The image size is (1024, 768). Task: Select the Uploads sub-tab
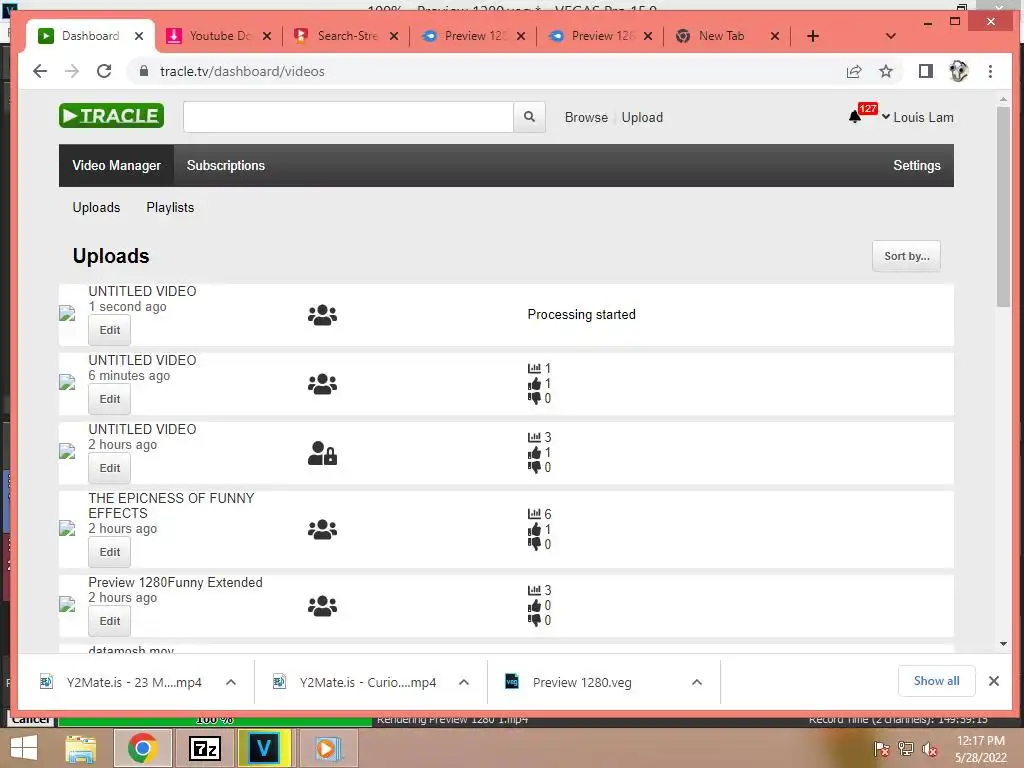[x=96, y=207]
